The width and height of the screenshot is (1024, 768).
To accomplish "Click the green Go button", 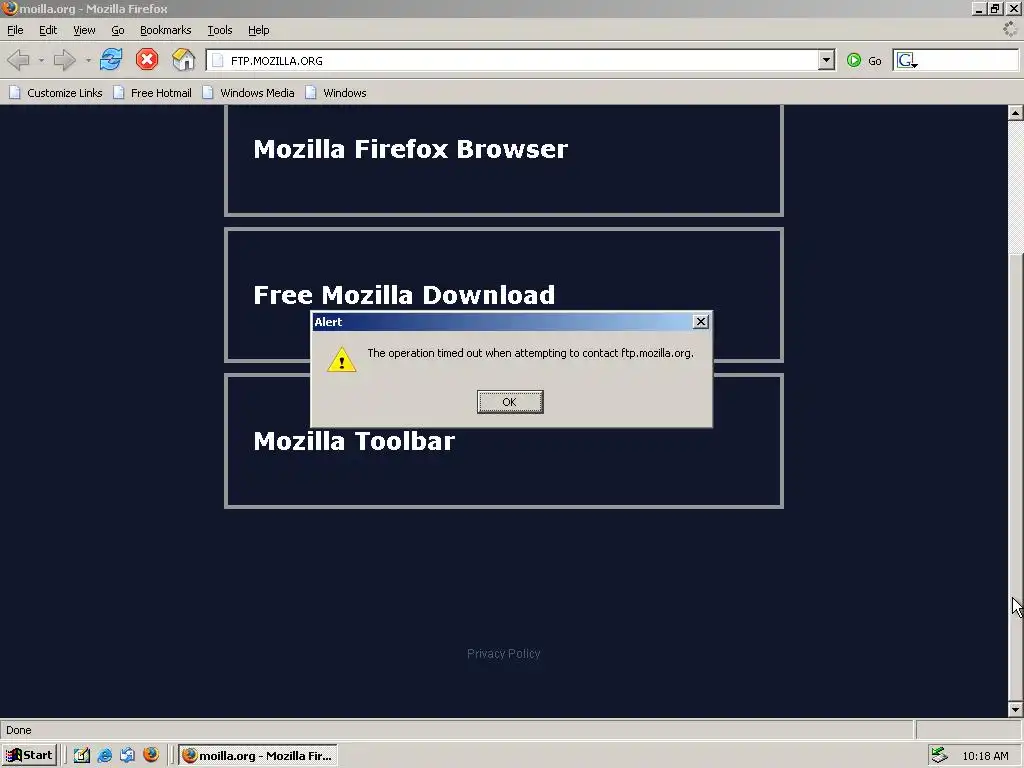I will click(863, 61).
